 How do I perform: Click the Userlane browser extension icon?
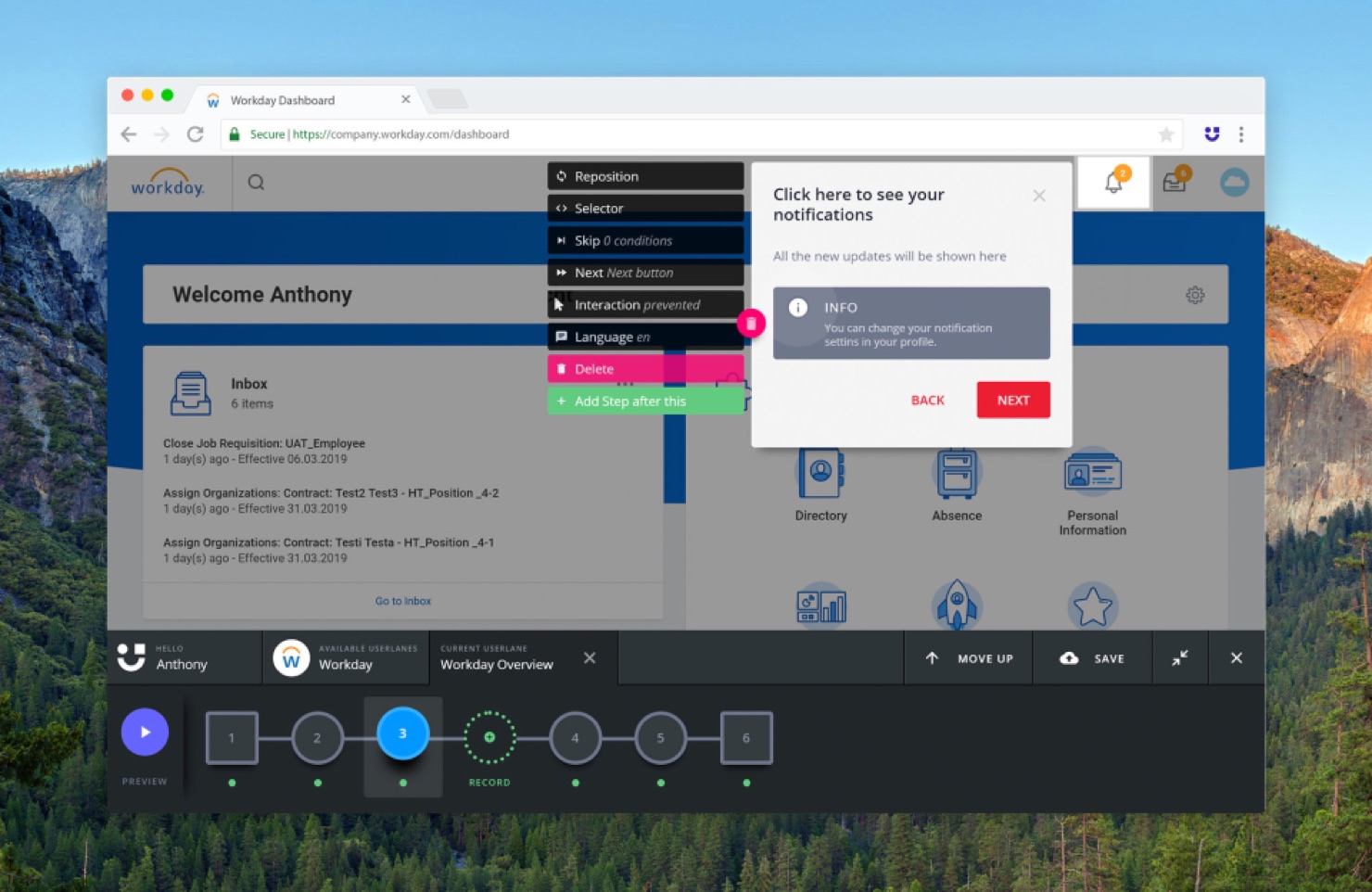point(1212,134)
